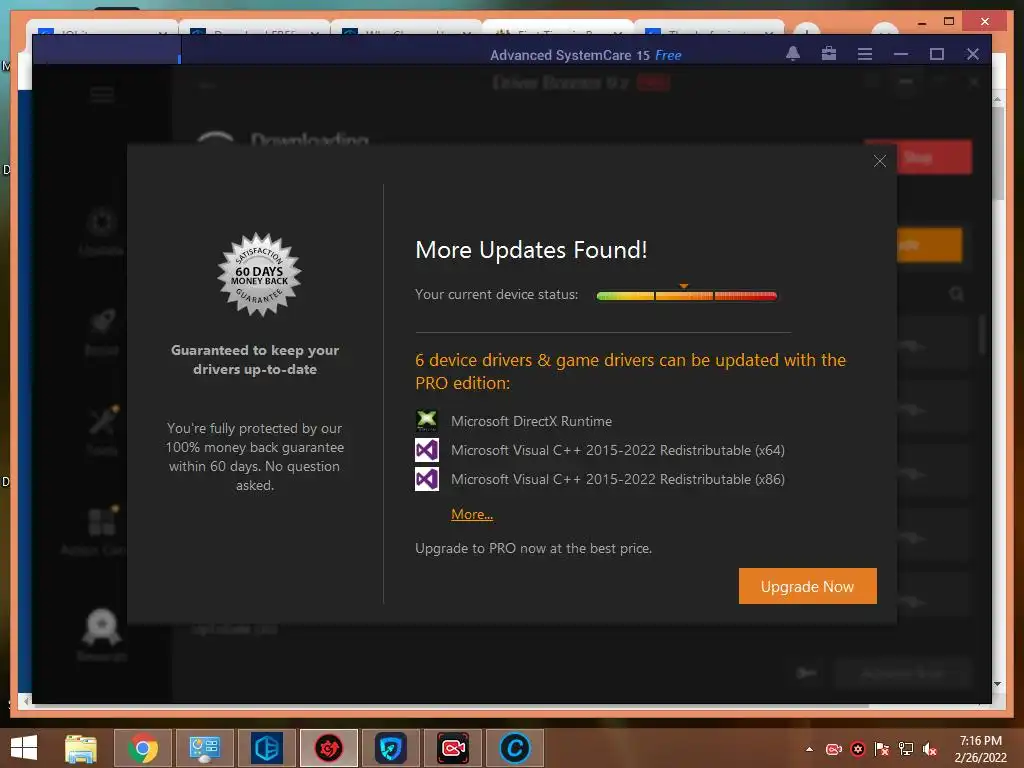Click the Visual C++ 2015-2022 Redistributable (x64) text

coord(618,450)
